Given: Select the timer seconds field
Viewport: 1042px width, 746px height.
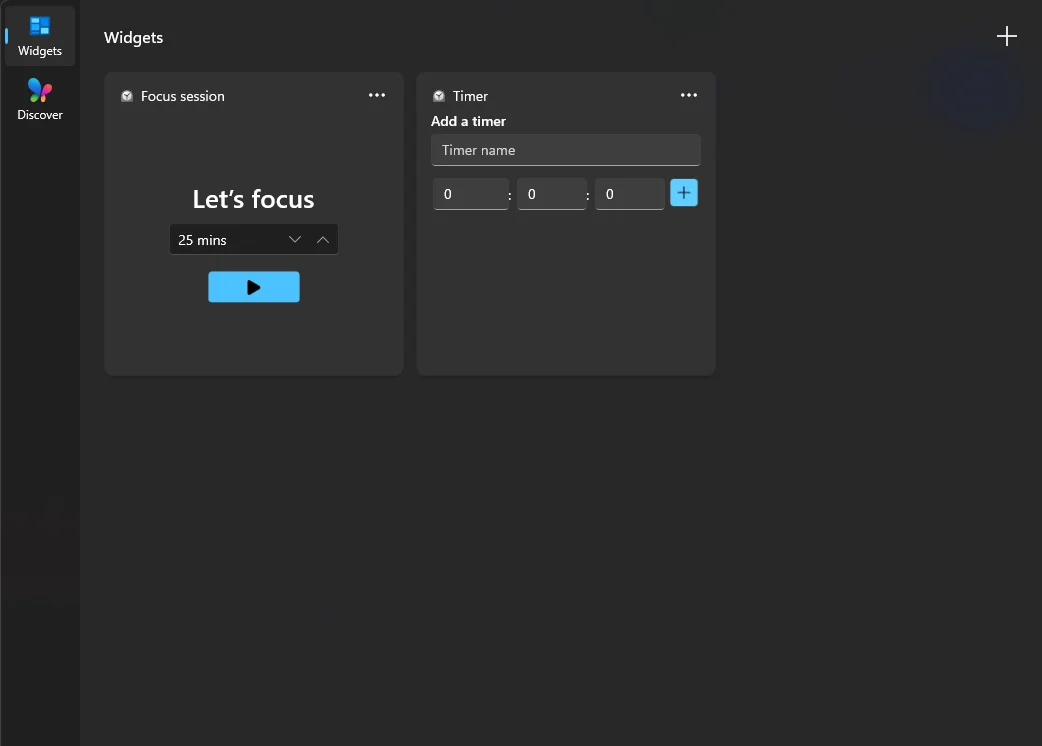Looking at the screenshot, I should pos(629,194).
